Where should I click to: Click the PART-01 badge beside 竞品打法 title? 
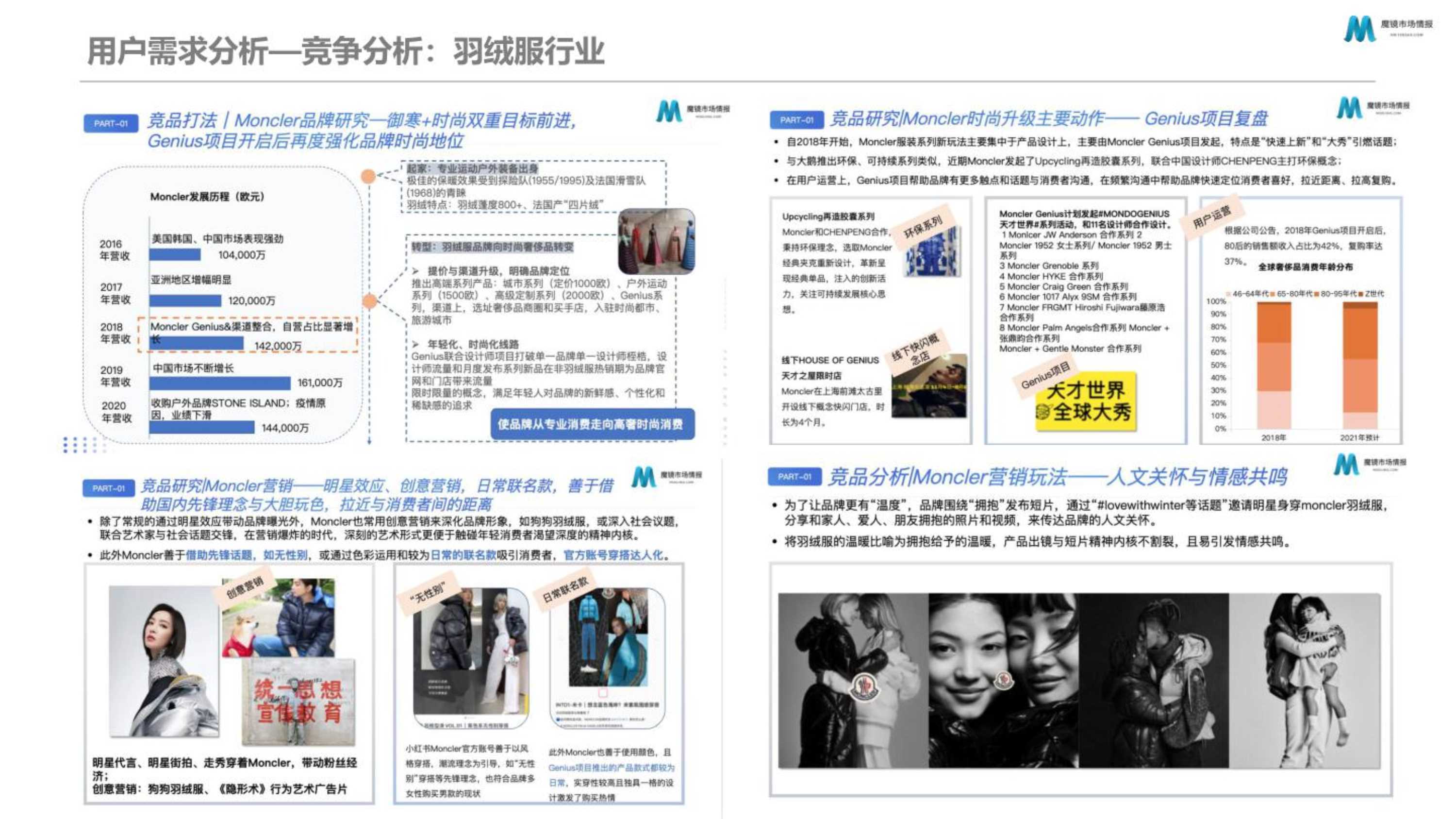pos(111,123)
